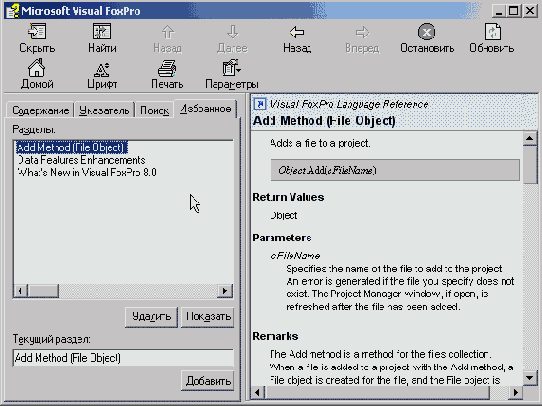The image size is (542, 406).
Task: Close the Visual FoxPro help window
Action: tap(530, 11)
